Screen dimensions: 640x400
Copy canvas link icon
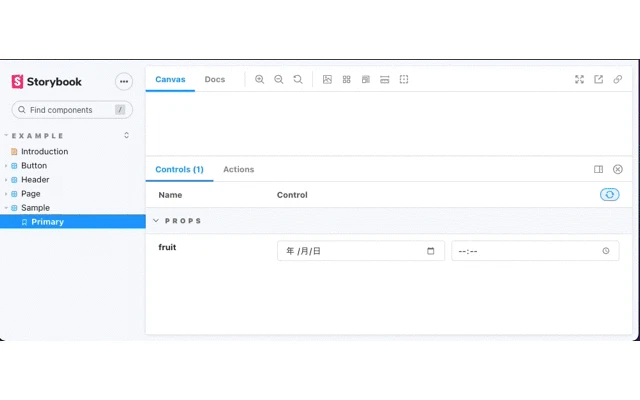pyautogui.click(x=618, y=80)
